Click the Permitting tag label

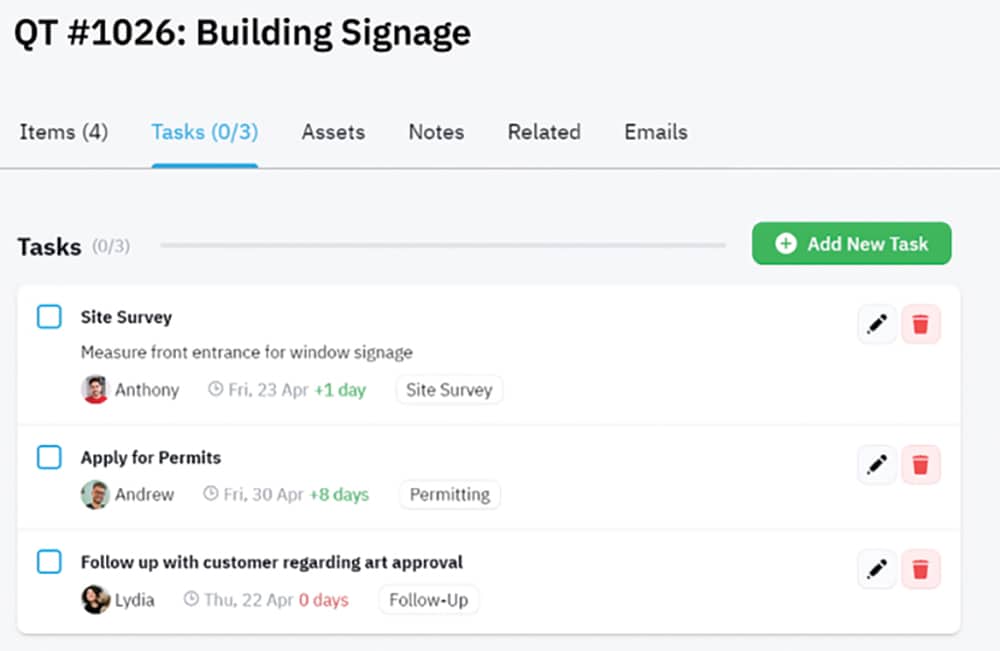tap(450, 495)
